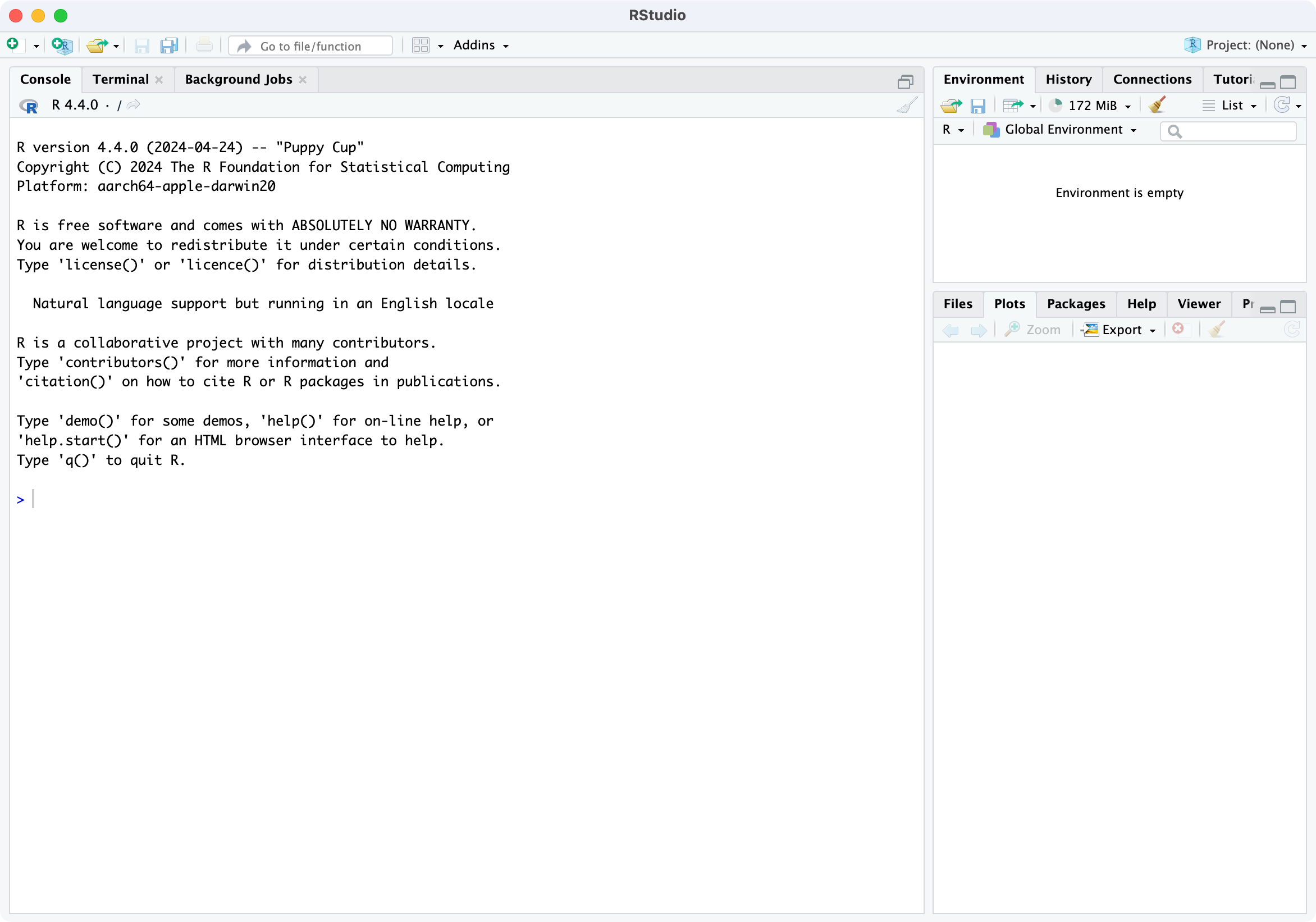Click the R logo in console header

[x=29, y=106]
